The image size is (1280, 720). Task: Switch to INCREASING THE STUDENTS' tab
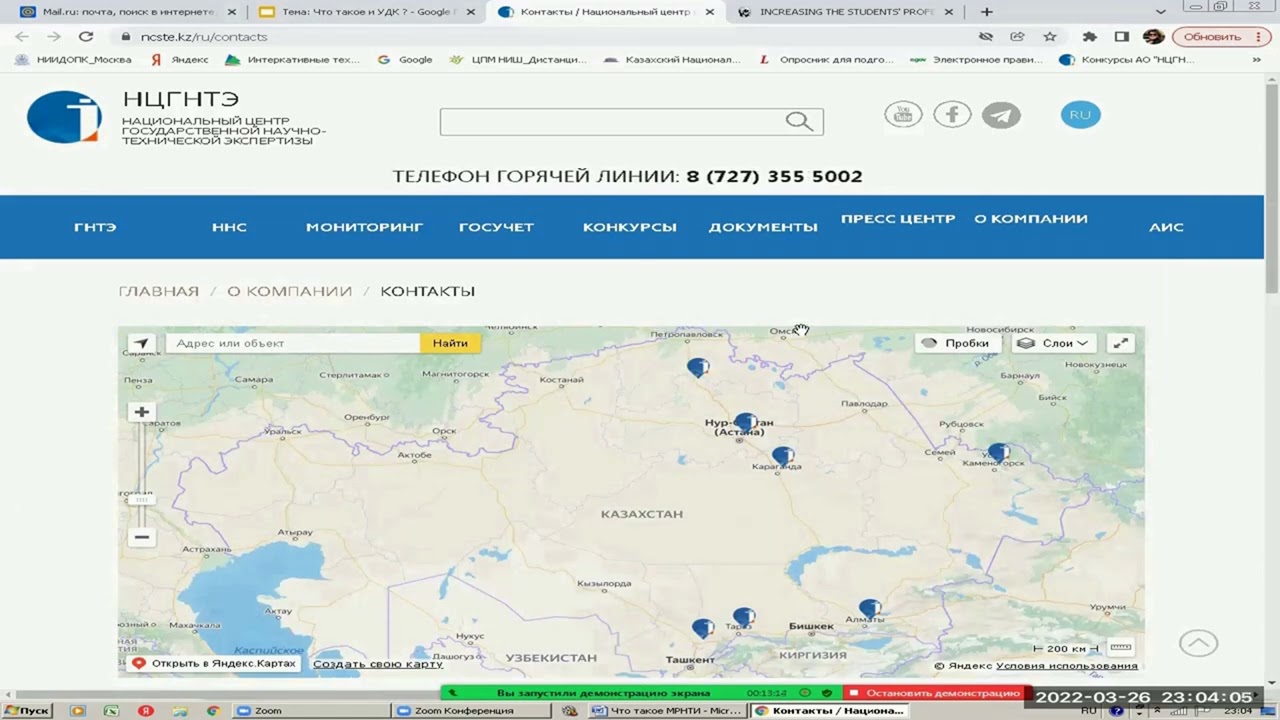(846, 12)
